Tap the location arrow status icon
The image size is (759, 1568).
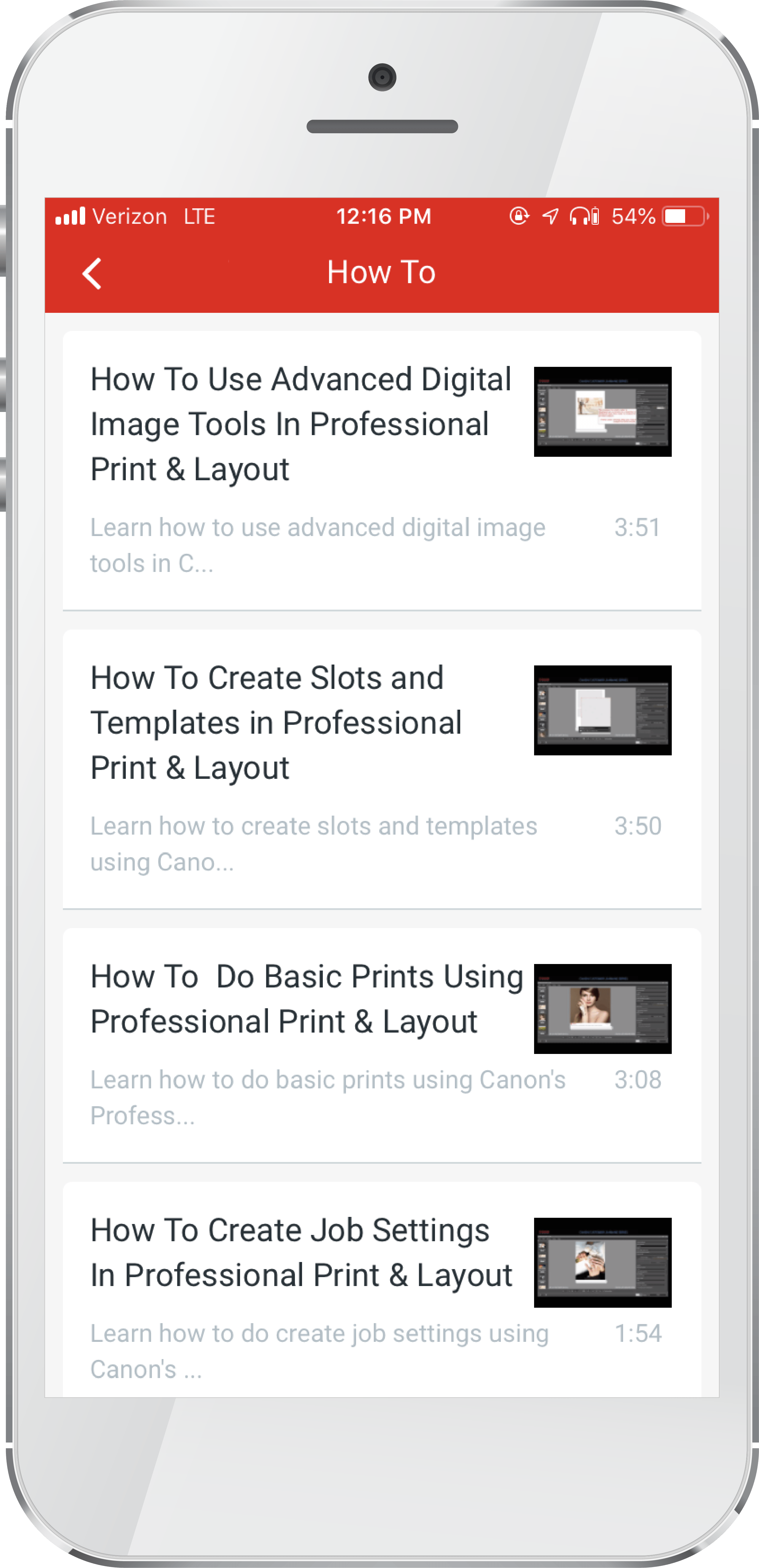[550, 216]
